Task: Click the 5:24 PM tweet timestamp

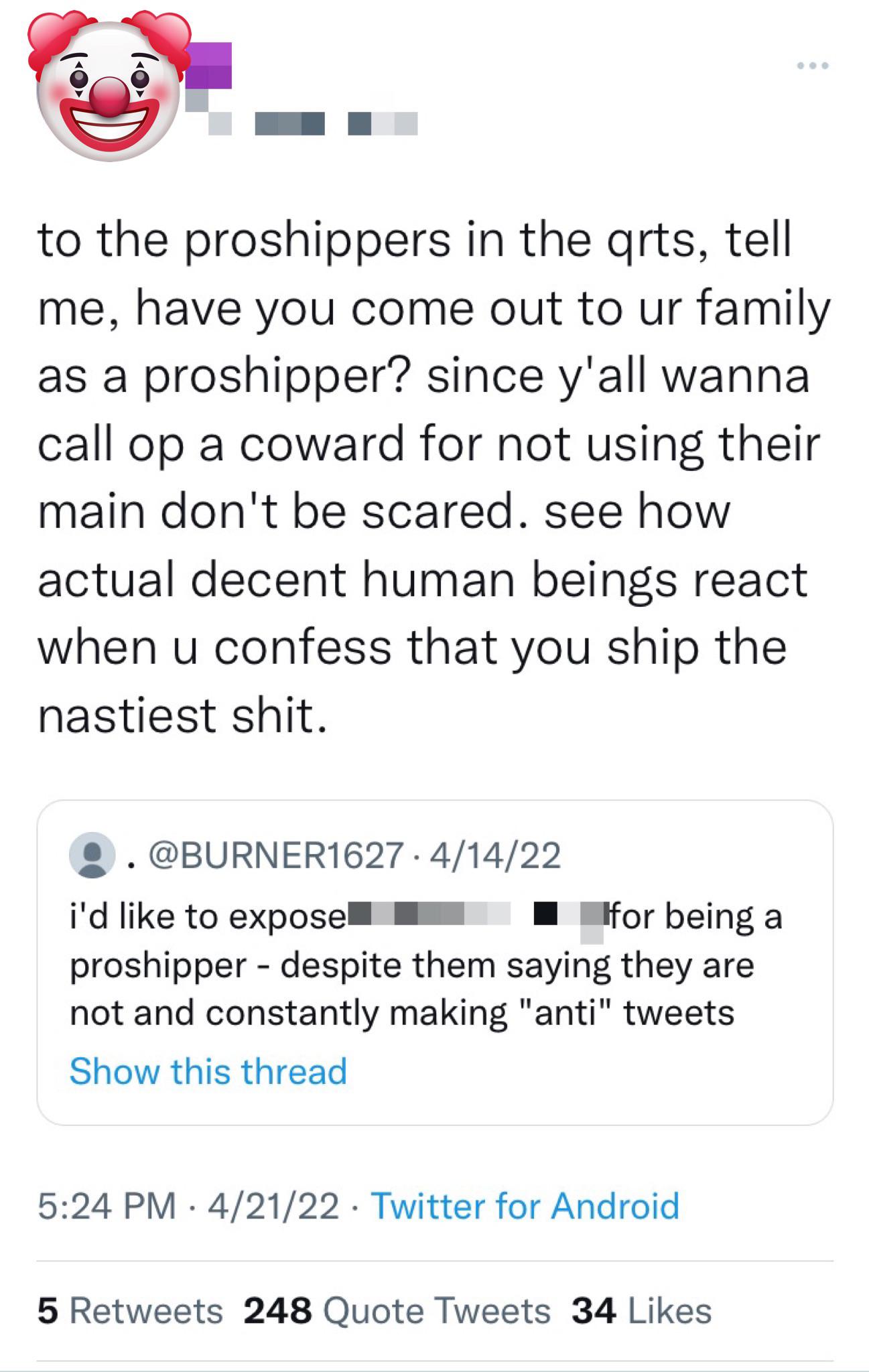Action: point(107,1206)
